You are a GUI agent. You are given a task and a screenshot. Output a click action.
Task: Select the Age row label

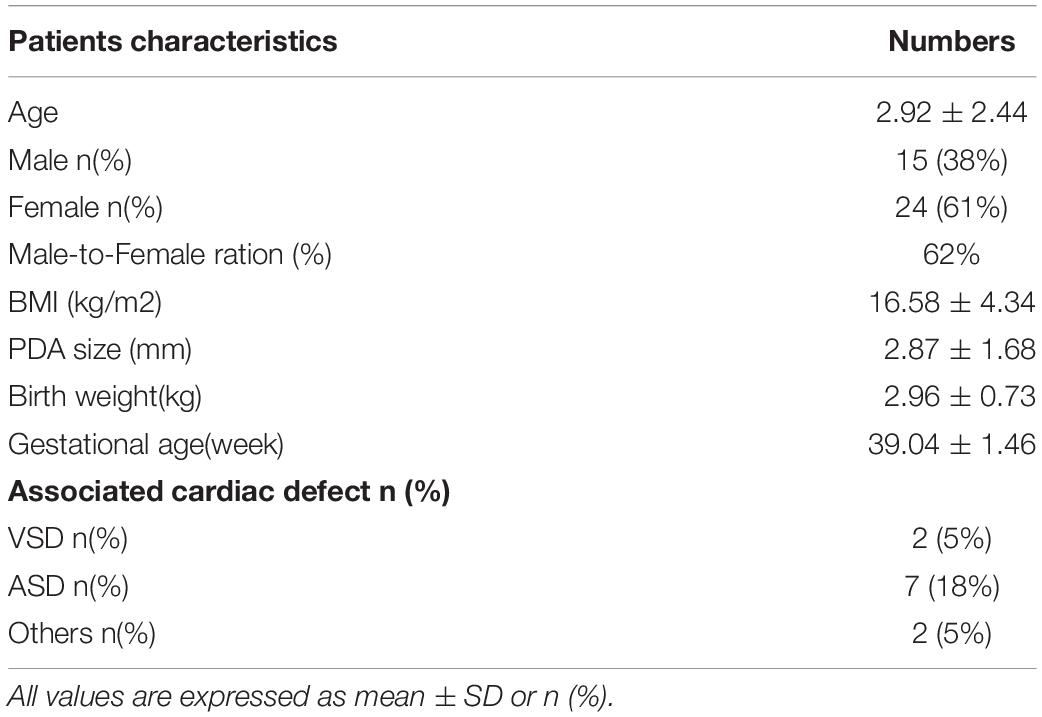pos(33,114)
